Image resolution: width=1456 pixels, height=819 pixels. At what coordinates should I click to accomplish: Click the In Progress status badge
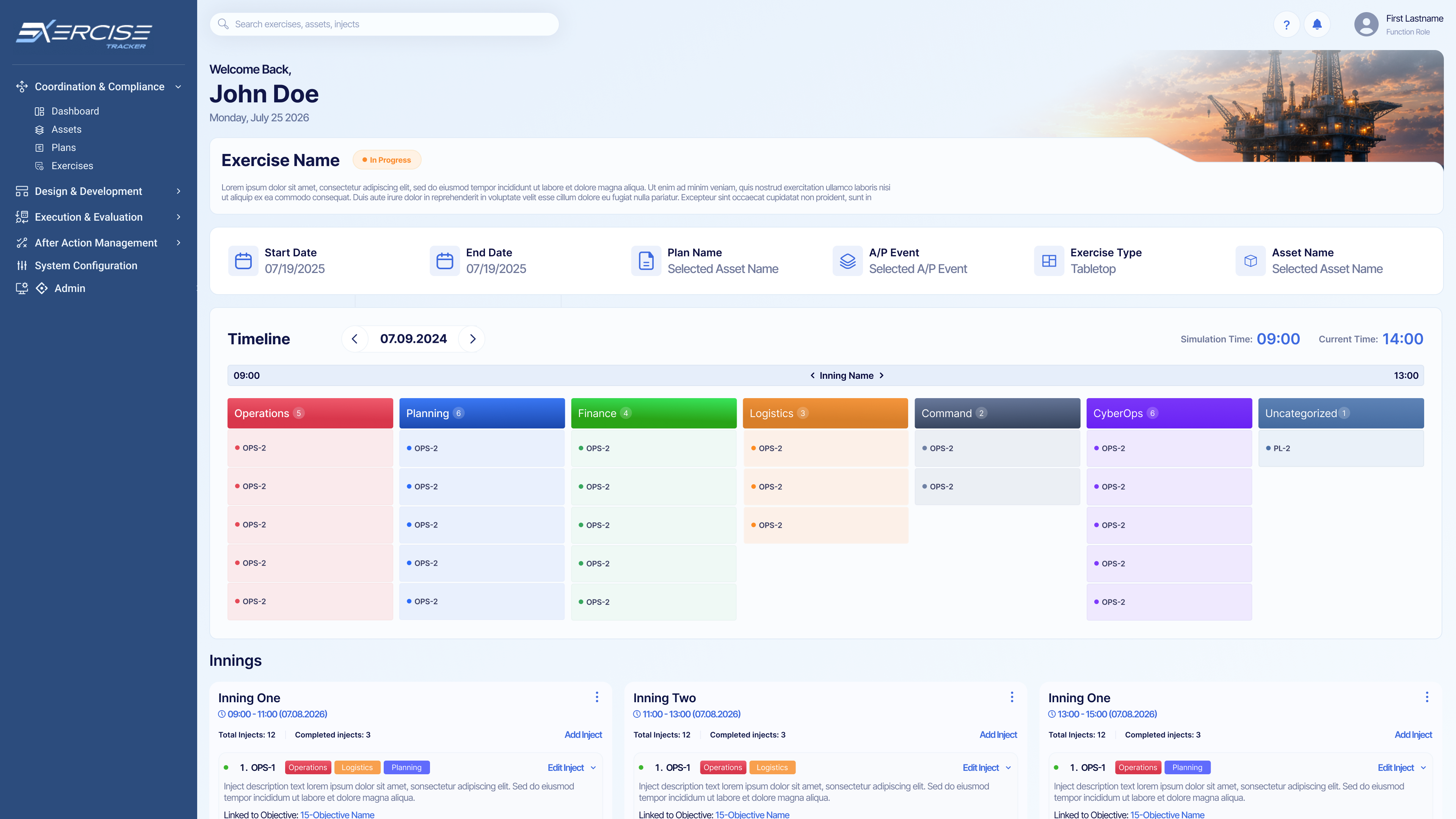click(387, 160)
